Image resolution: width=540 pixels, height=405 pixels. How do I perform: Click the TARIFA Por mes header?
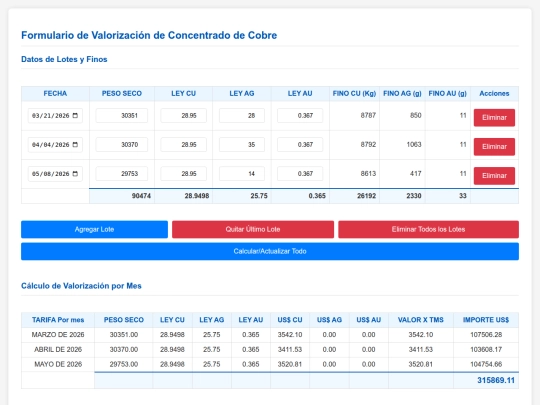(x=58, y=320)
